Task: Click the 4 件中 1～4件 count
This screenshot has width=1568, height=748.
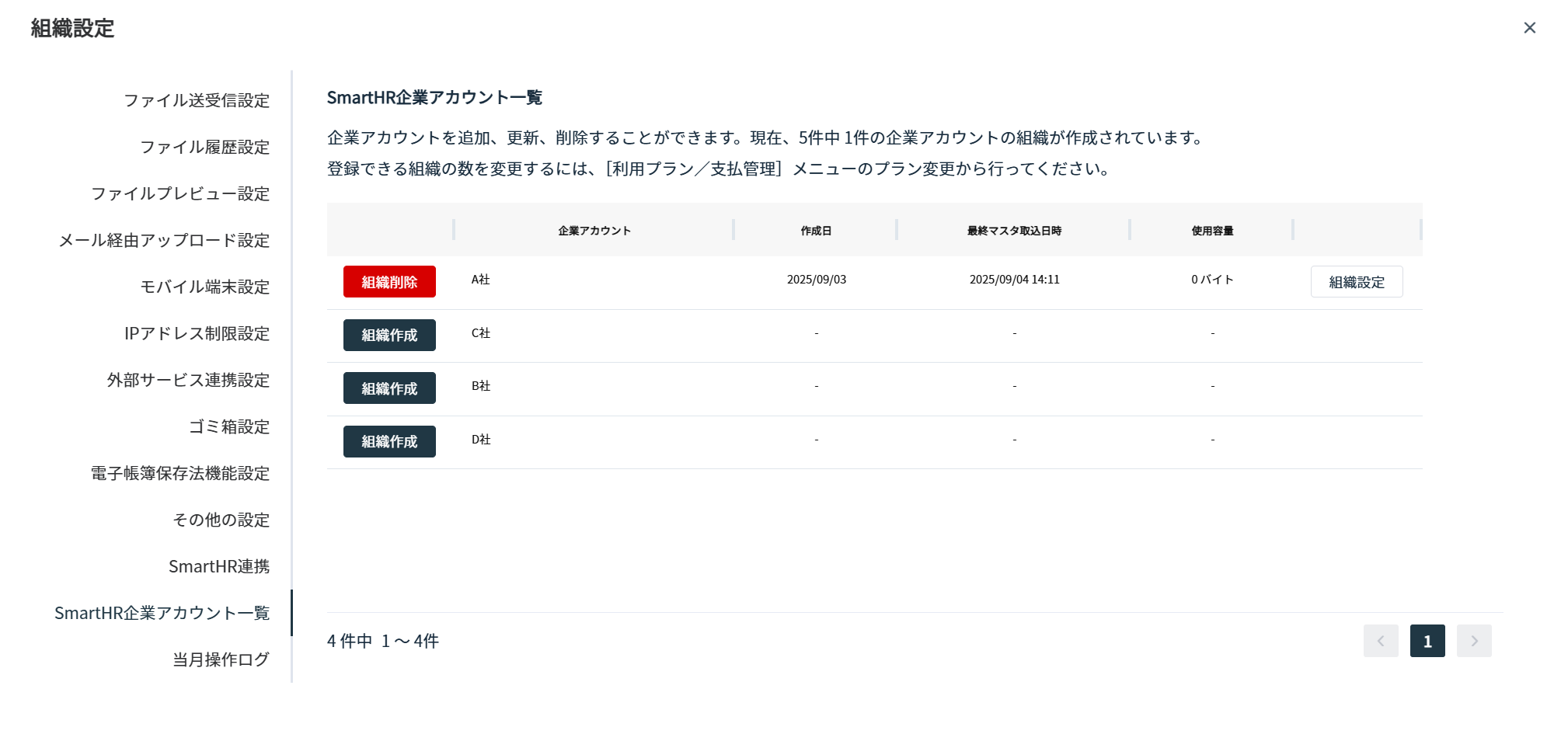Action: [x=383, y=641]
